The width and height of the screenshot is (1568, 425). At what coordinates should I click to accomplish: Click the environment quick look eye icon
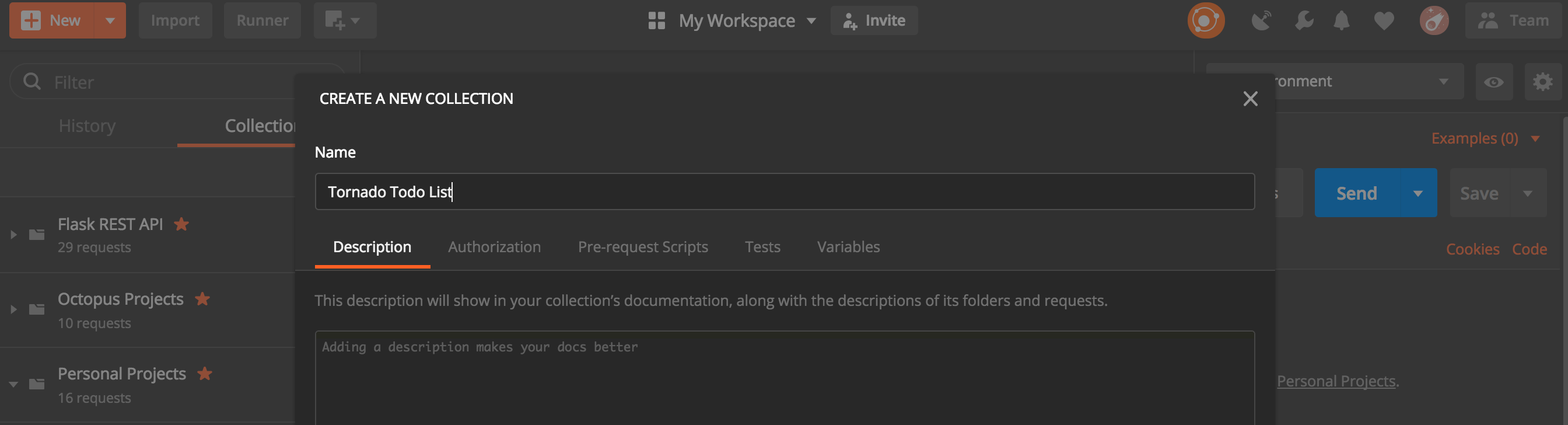click(x=1494, y=82)
